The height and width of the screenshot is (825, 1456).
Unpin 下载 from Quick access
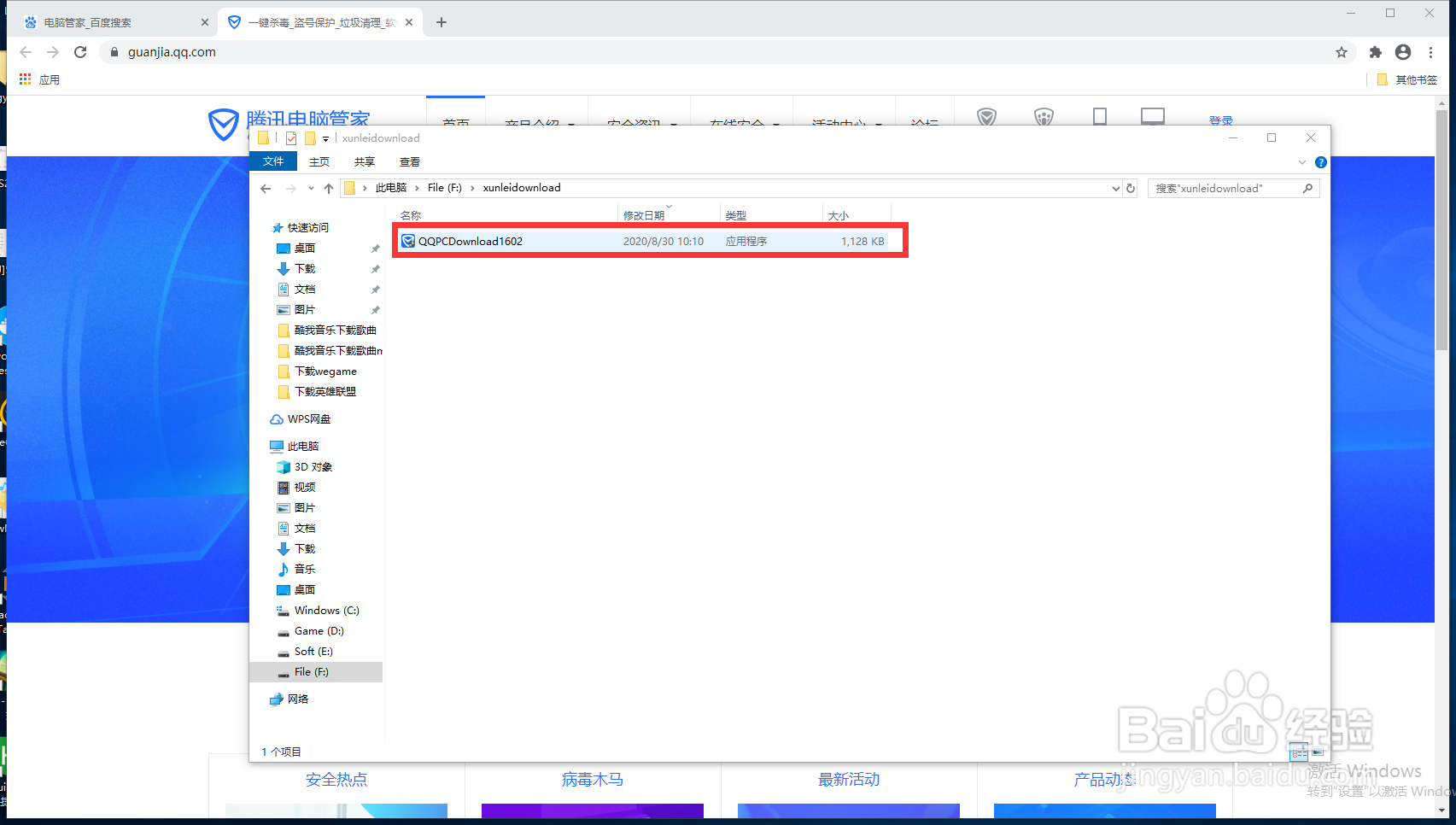pos(375,268)
